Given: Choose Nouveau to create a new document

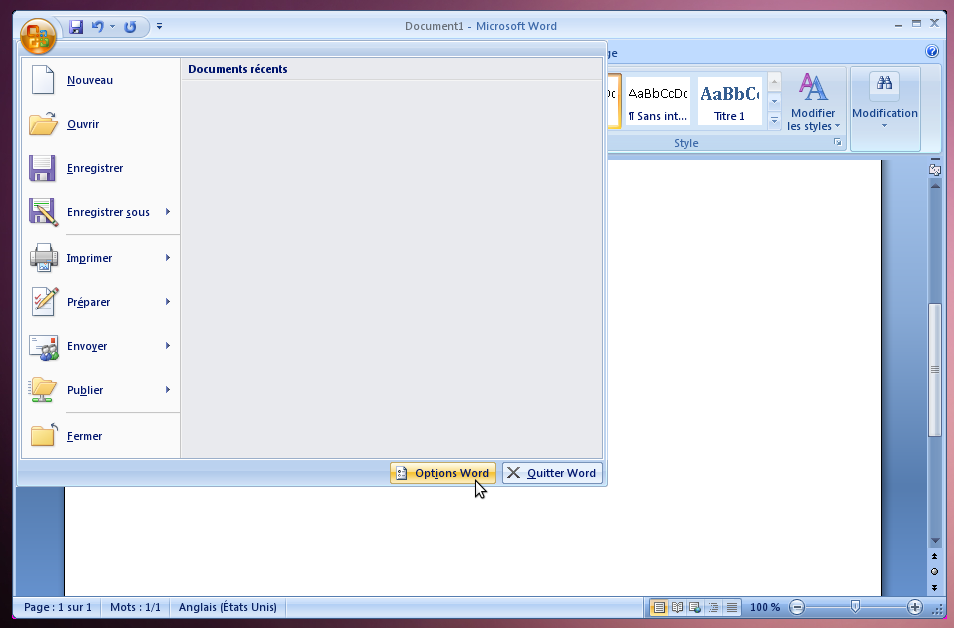Looking at the screenshot, I should [101, 80].
